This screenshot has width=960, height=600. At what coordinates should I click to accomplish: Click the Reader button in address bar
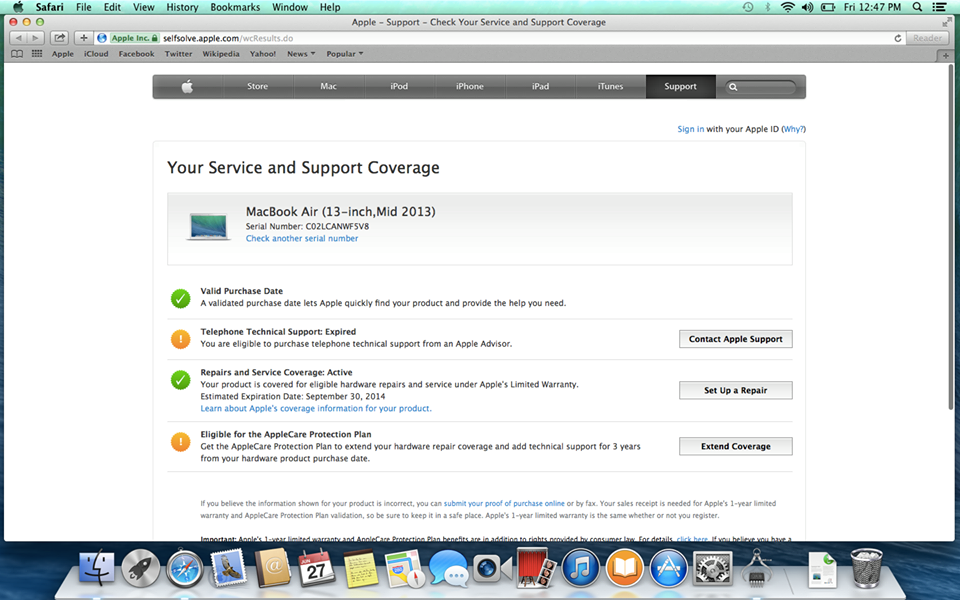tap(928, 38)
